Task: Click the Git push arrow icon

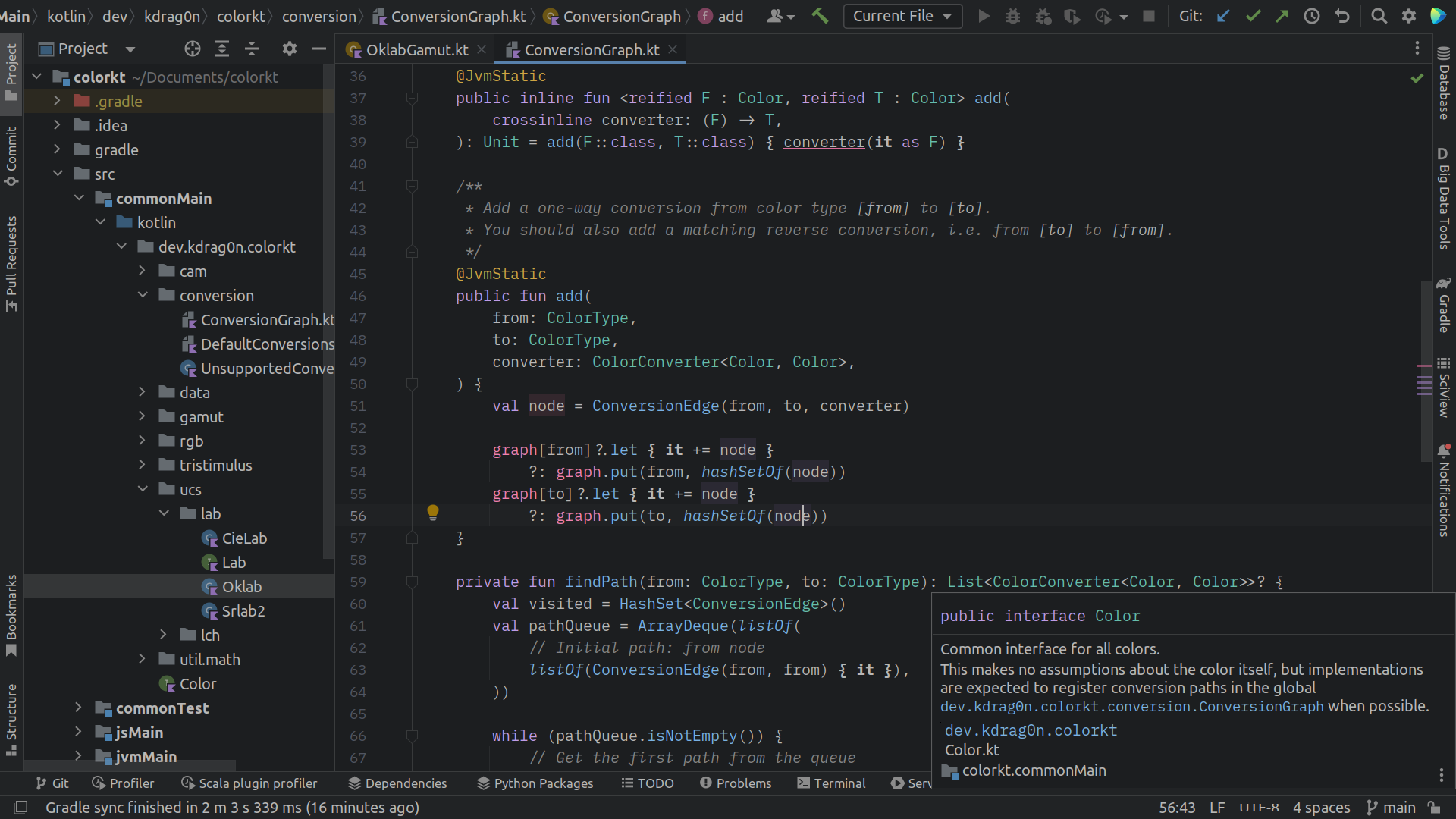Action: (x=1282, y=16)
